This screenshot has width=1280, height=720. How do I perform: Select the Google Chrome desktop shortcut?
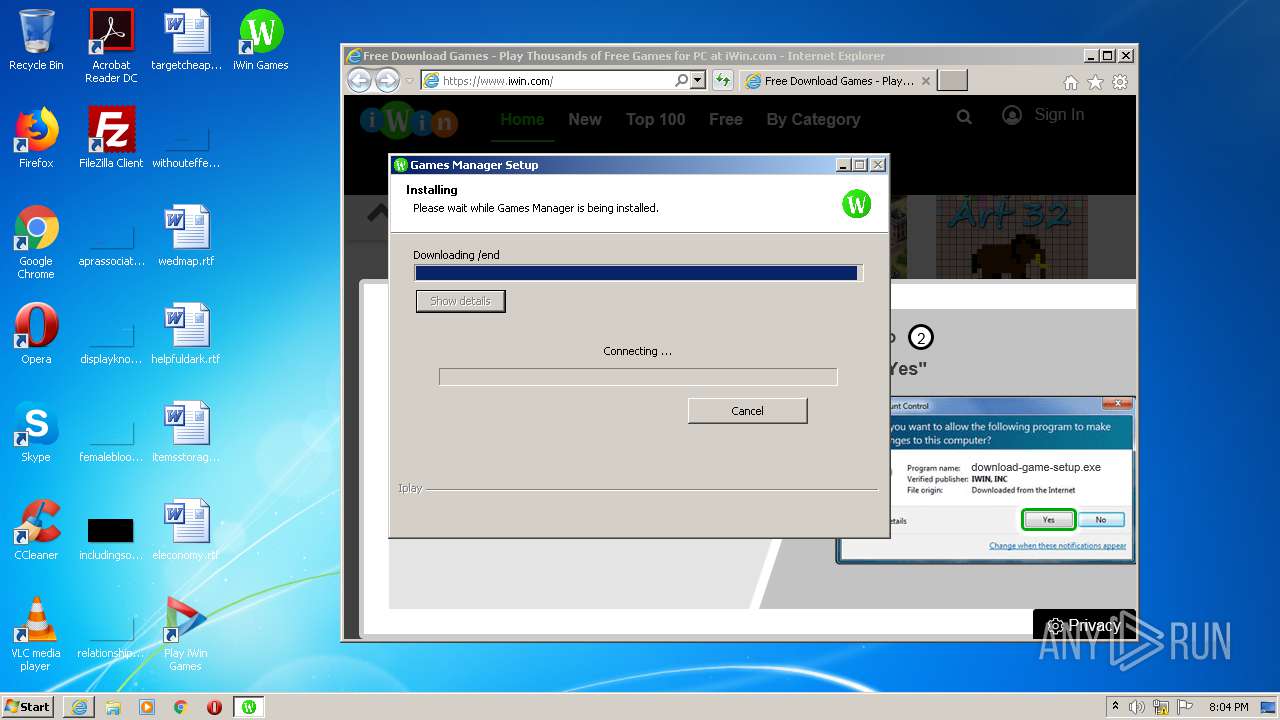(36, 242)
